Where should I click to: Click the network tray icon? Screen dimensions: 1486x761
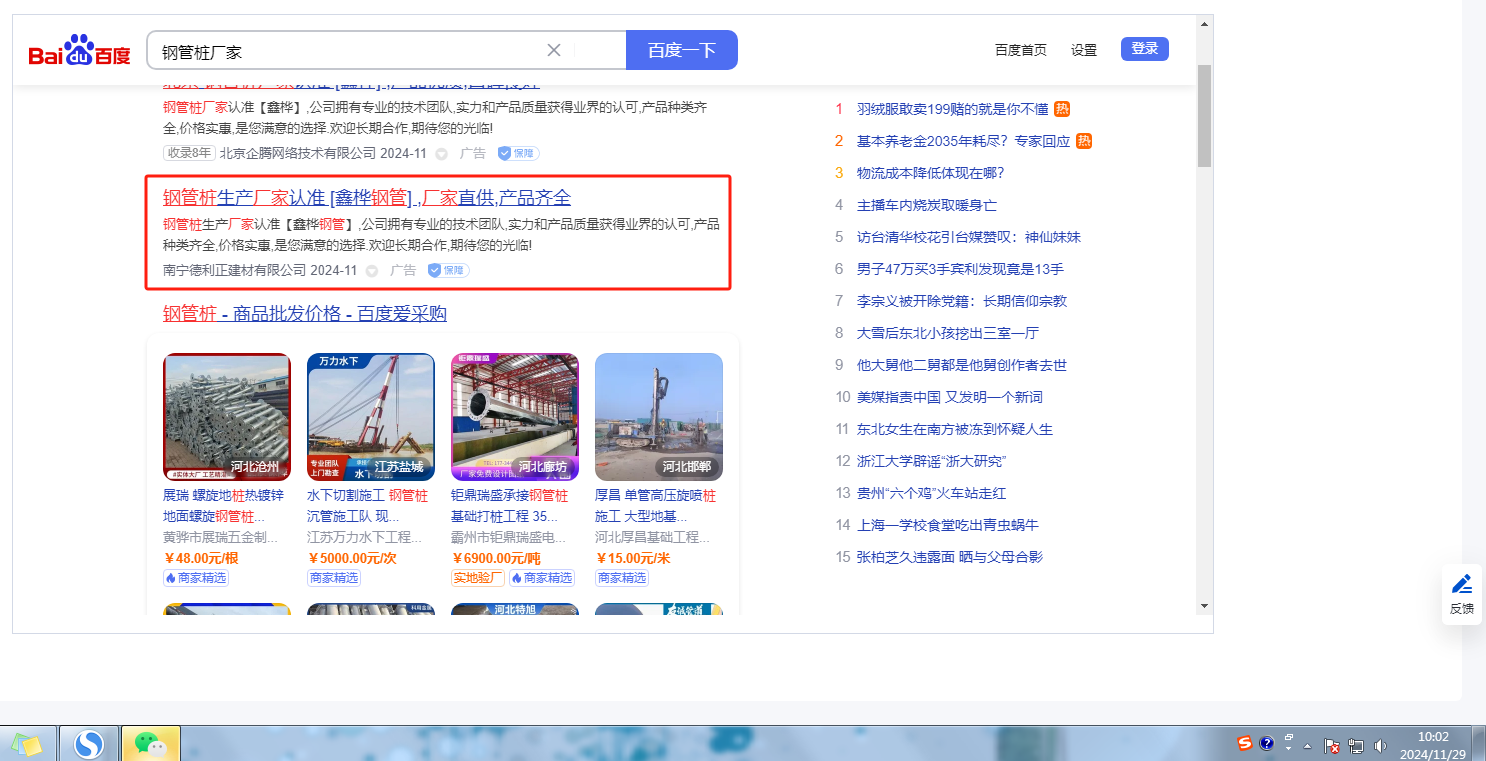(x=1356, y=745)
